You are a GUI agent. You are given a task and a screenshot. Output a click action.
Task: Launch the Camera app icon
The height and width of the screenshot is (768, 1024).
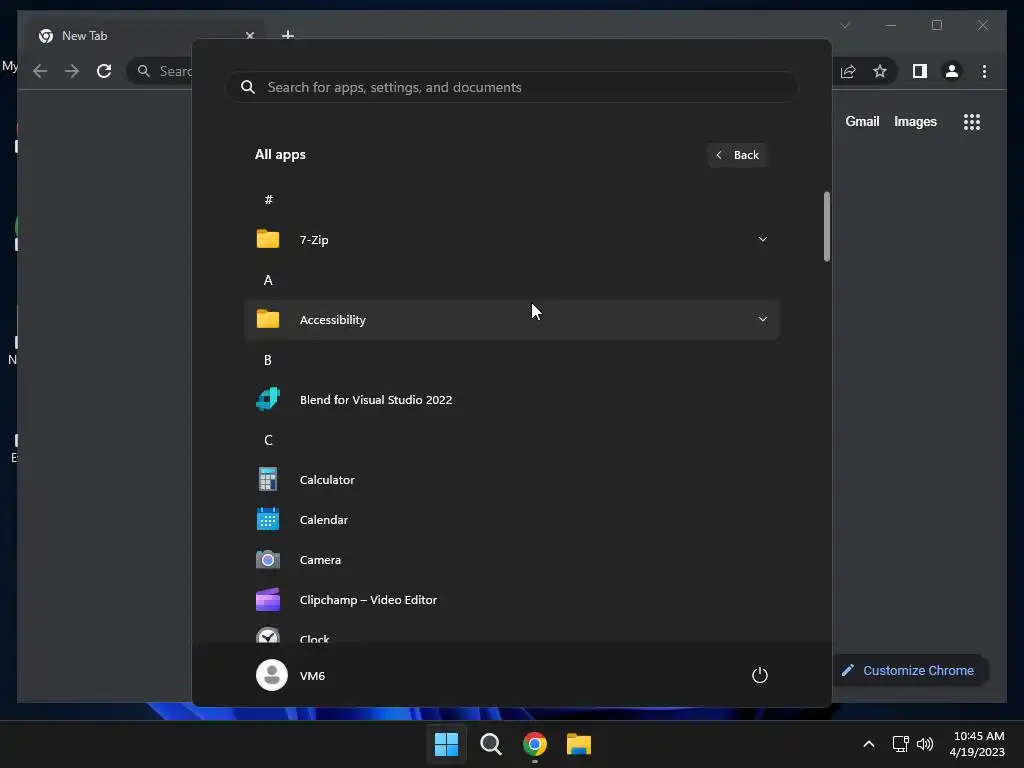[268, 560]
